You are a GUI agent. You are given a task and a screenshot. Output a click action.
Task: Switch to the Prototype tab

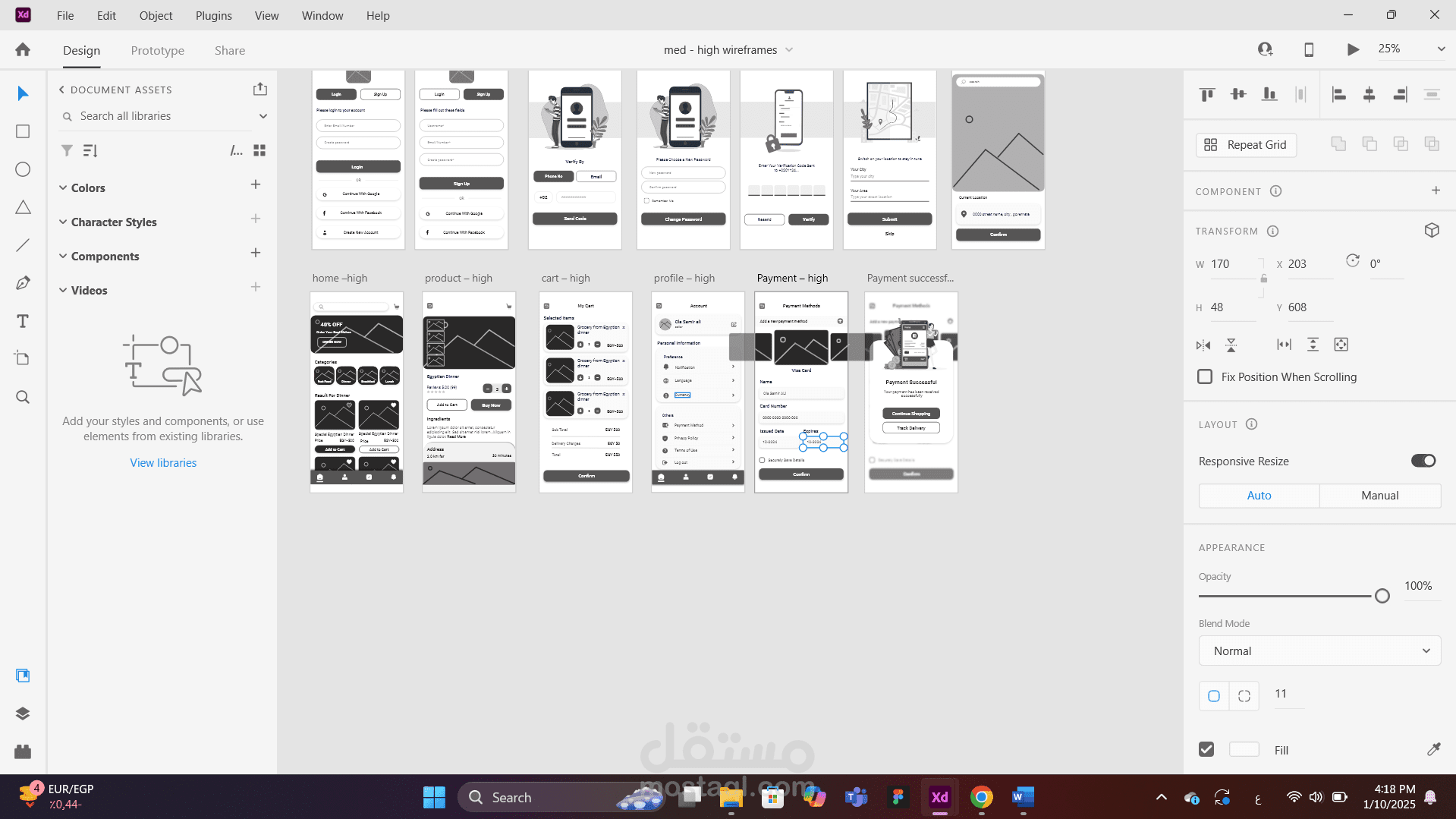[x=157, y=50]
